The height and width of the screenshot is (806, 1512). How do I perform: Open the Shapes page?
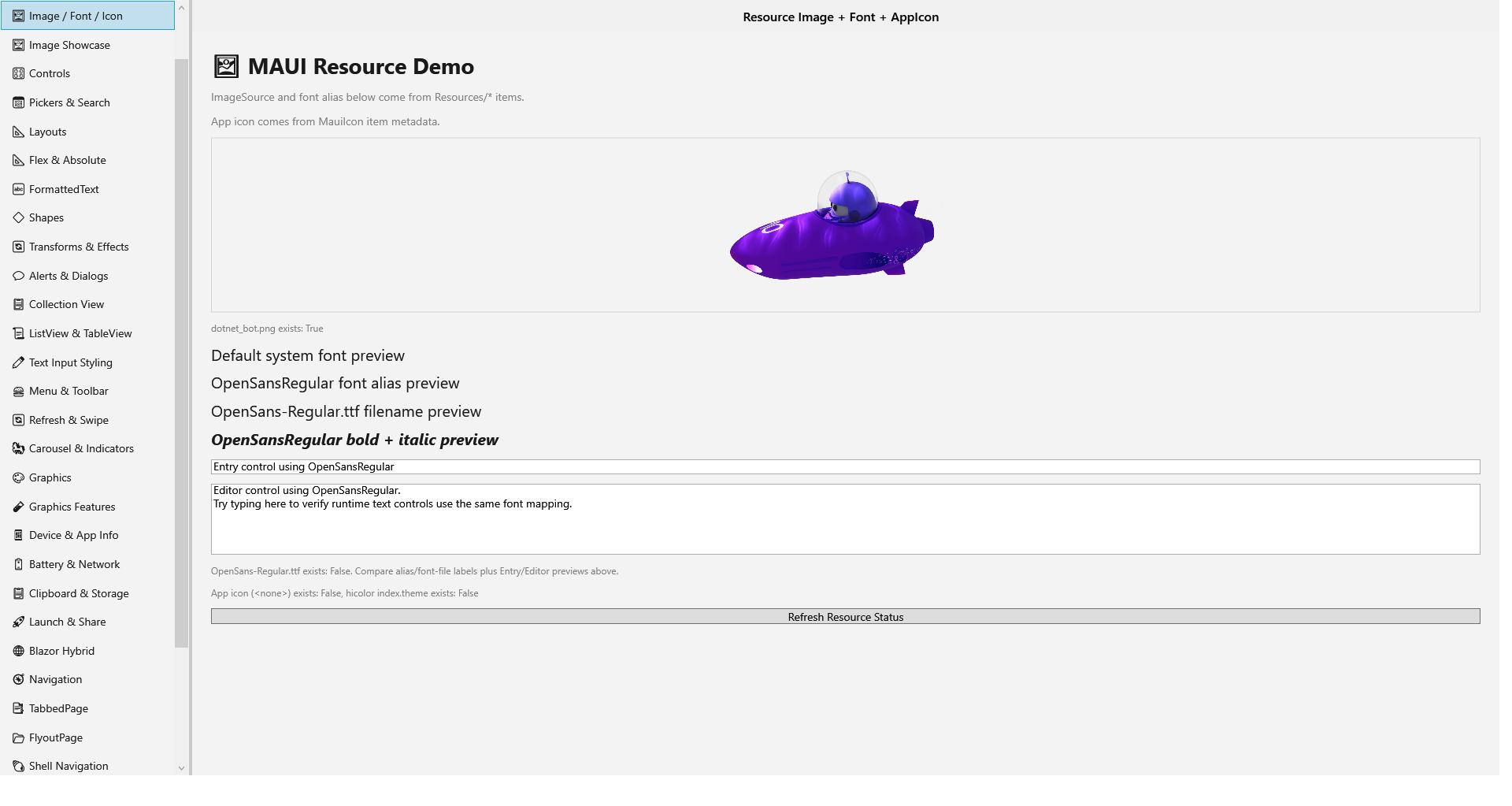87,217
